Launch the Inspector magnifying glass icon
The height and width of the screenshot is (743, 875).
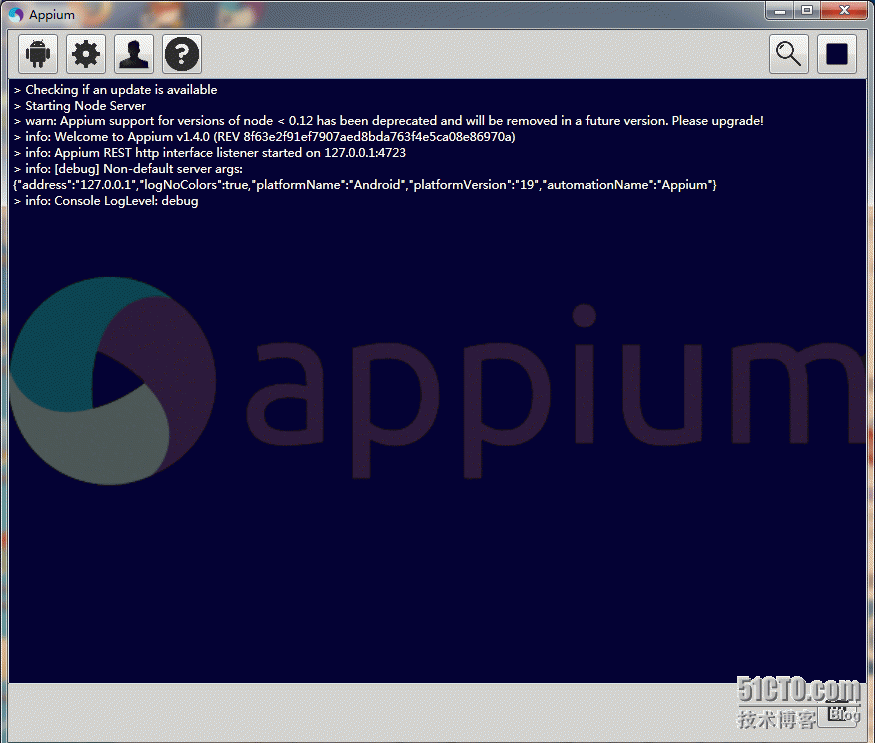tap(789, 54)
